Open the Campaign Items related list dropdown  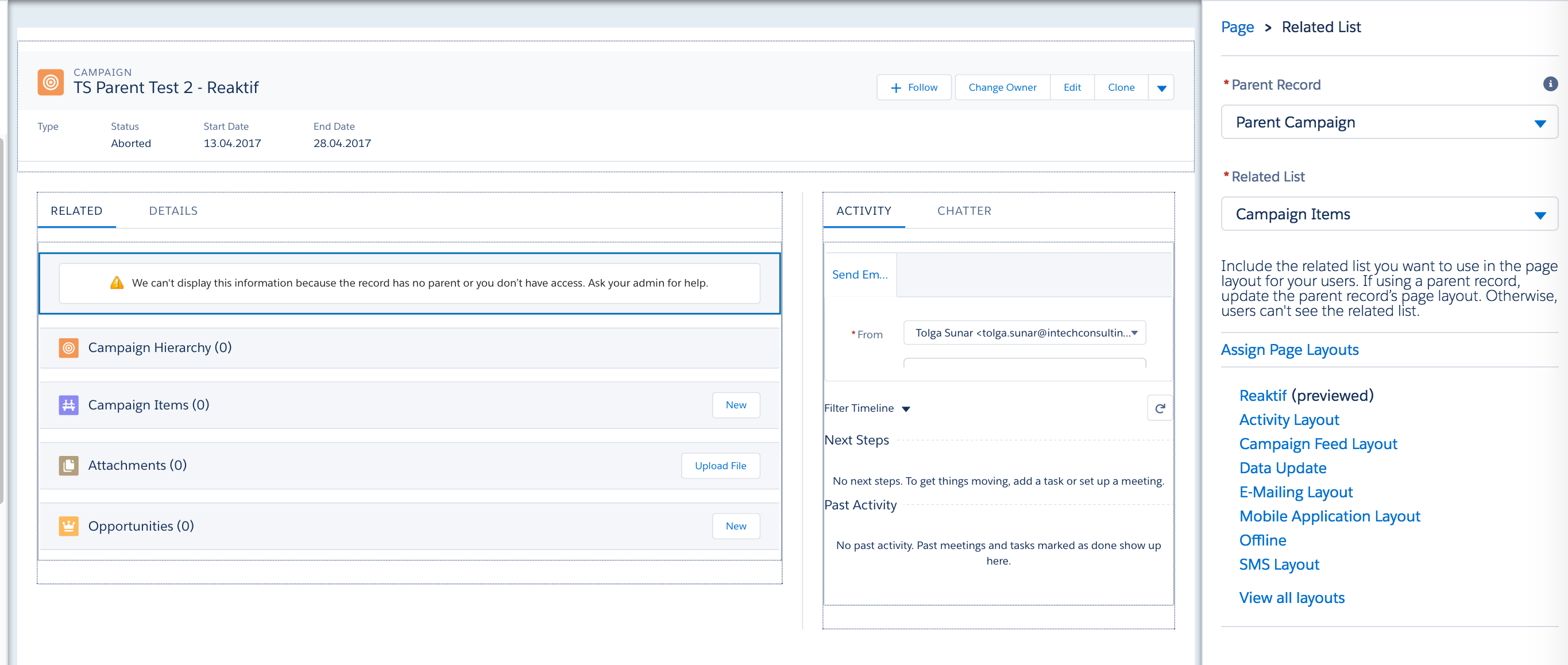tap(1389, 214)
